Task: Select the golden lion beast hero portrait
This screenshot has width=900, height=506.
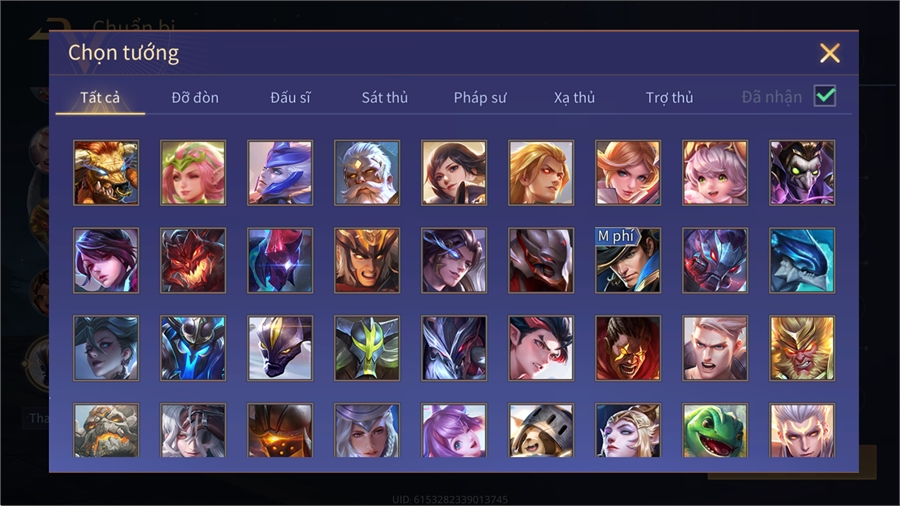Action: click(106, 173)
